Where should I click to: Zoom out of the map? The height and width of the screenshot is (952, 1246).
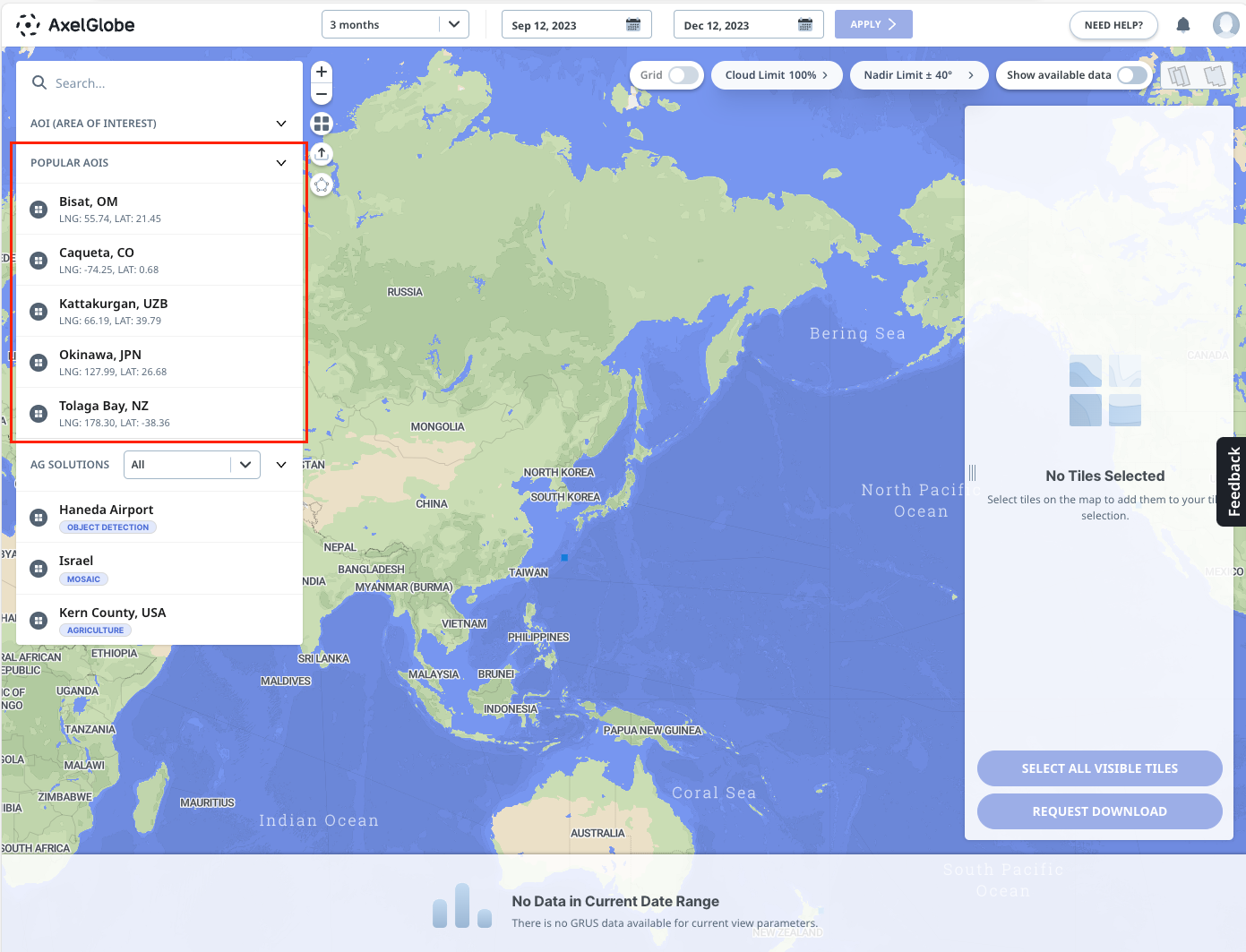click(322, 94)
